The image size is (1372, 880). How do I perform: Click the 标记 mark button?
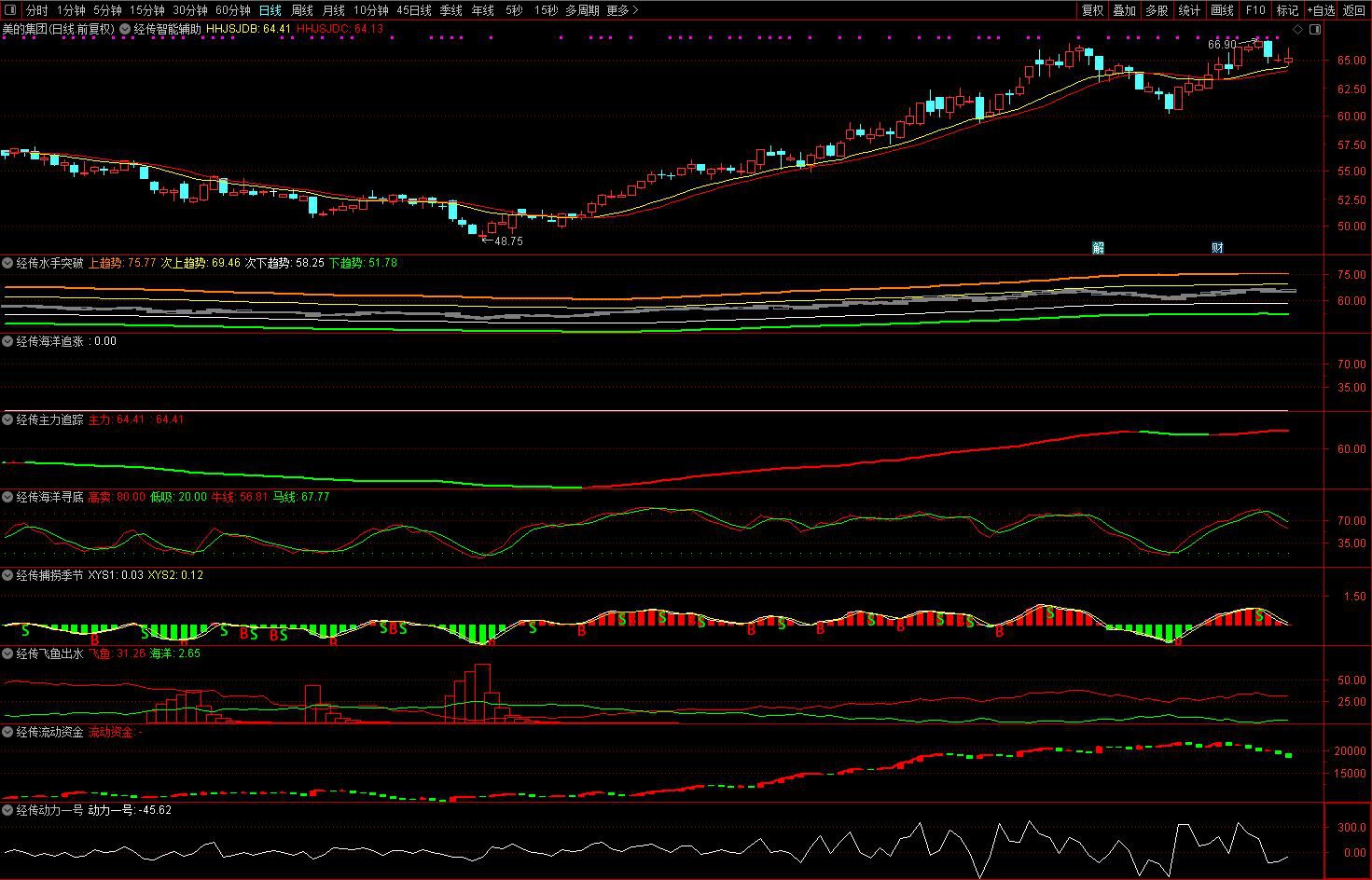pos(1287,10)
